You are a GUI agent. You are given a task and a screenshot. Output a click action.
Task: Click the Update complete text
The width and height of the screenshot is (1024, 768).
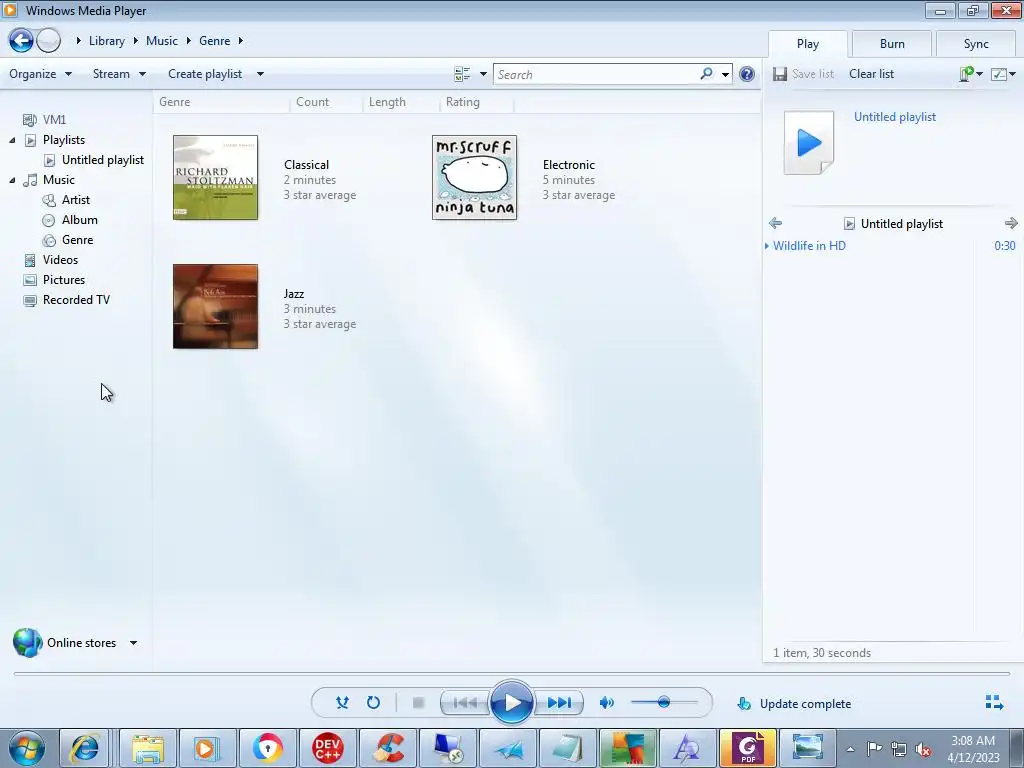point(805,704)
